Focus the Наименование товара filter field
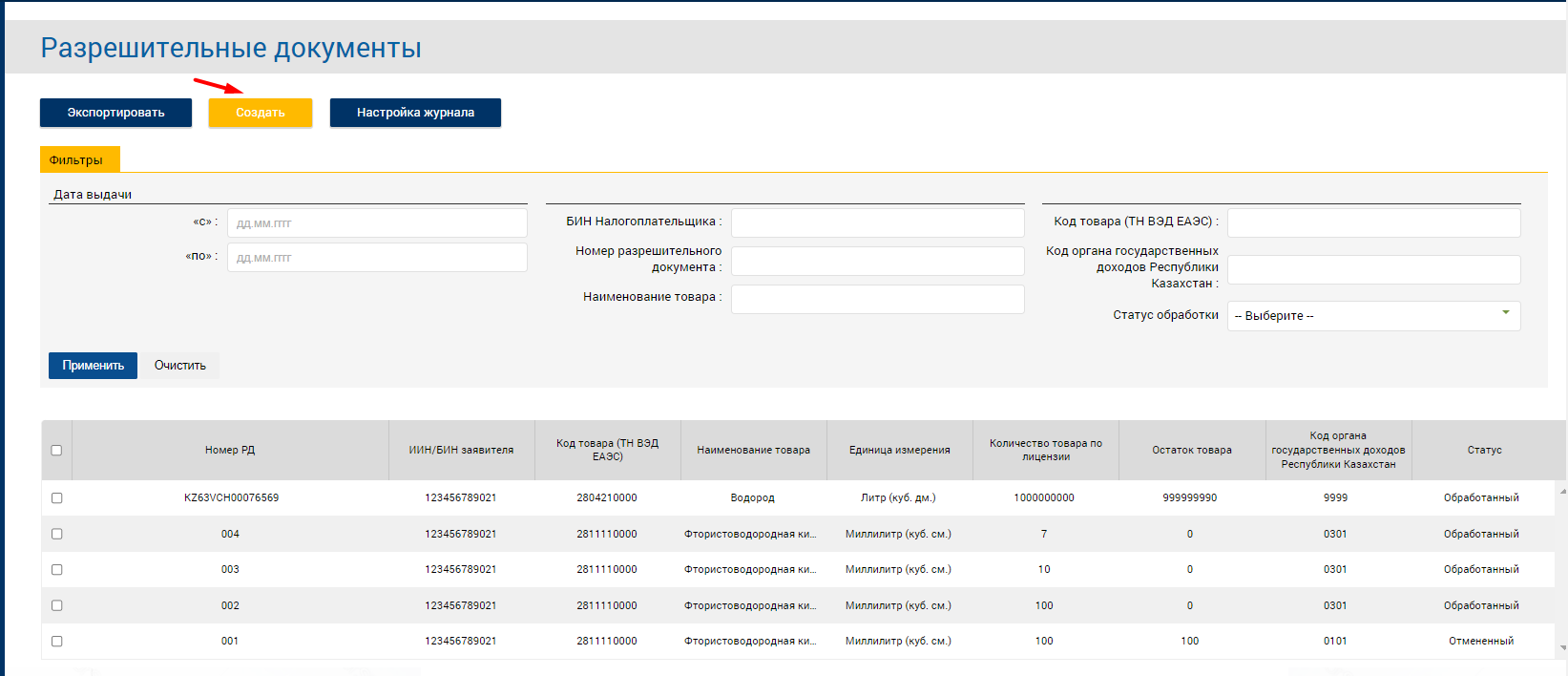Viewport: 1568px width, 676px height. [877, 299]
